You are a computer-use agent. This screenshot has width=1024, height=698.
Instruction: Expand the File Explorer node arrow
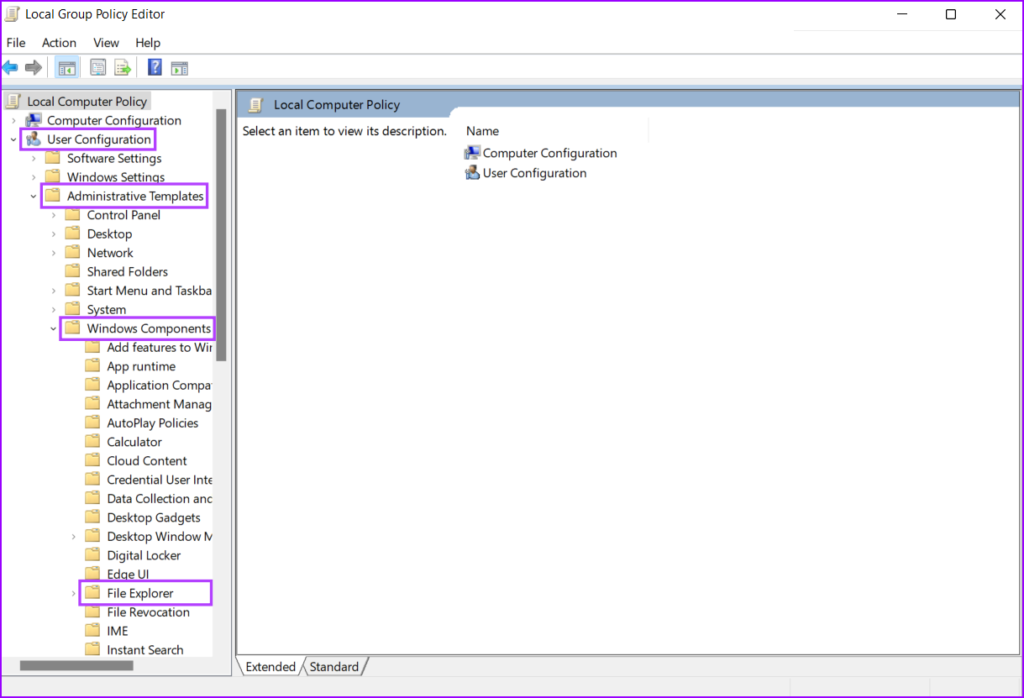pyautogui.click(x=74, y=593)
